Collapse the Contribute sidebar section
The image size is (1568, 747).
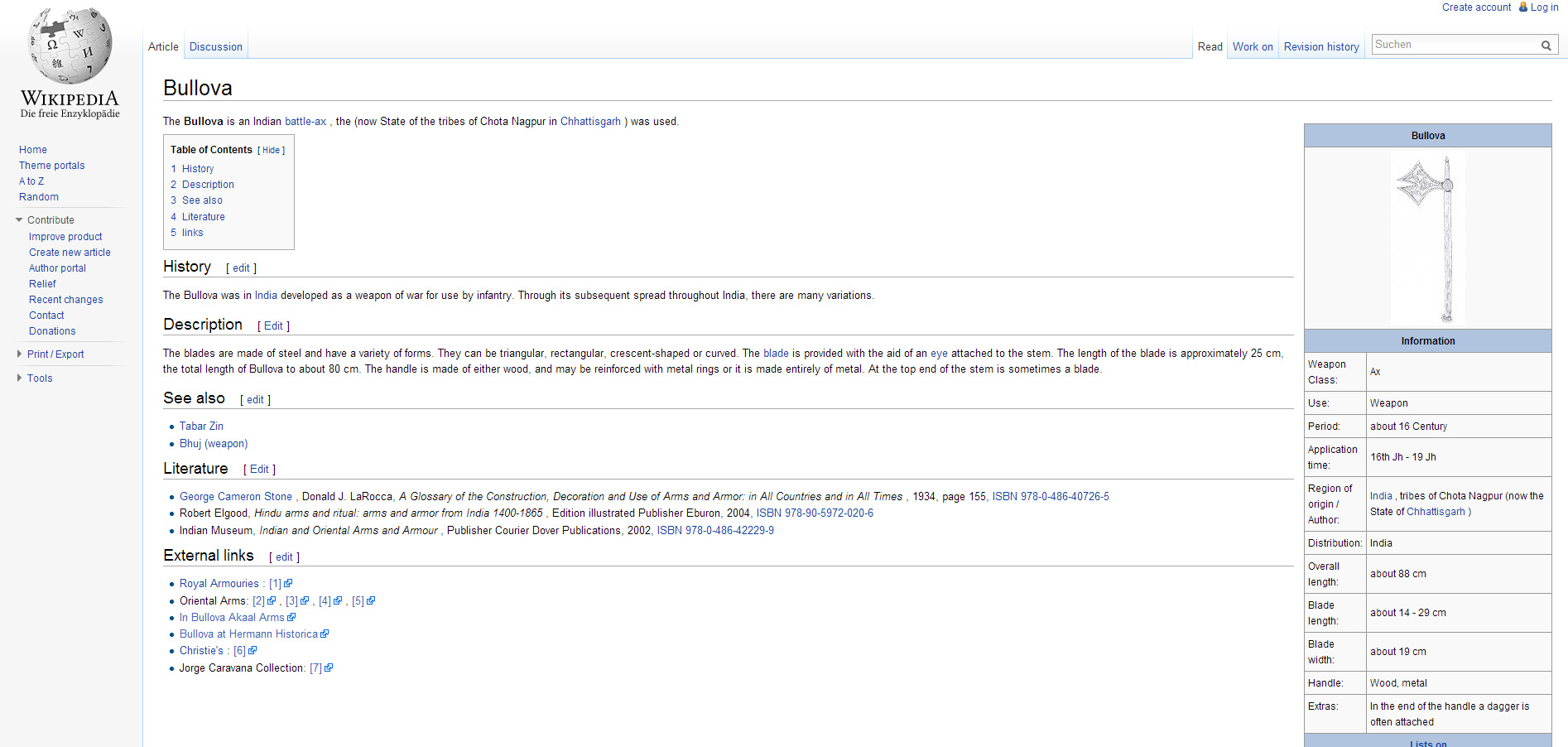19,220
